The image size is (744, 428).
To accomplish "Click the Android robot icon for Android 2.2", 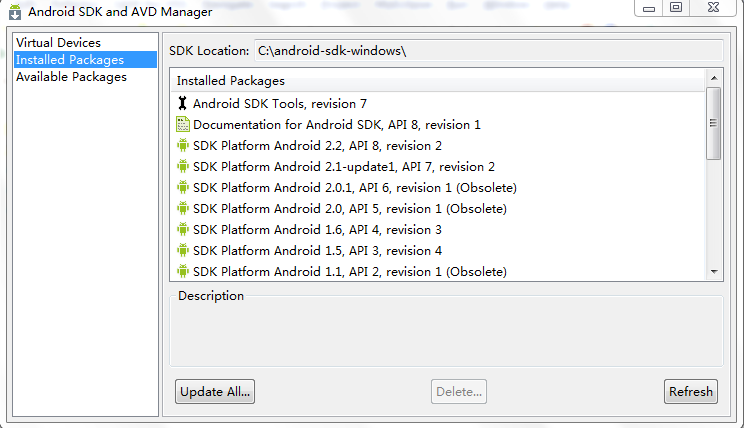I will pyautogui.click(x=183, y=145).
